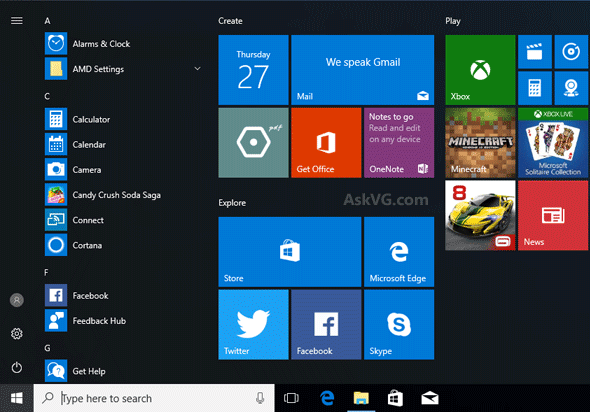This screenshot has height=412, width=590.
Task: Open the Movies & TV clapperboard tile
Action: coord(535,52)
